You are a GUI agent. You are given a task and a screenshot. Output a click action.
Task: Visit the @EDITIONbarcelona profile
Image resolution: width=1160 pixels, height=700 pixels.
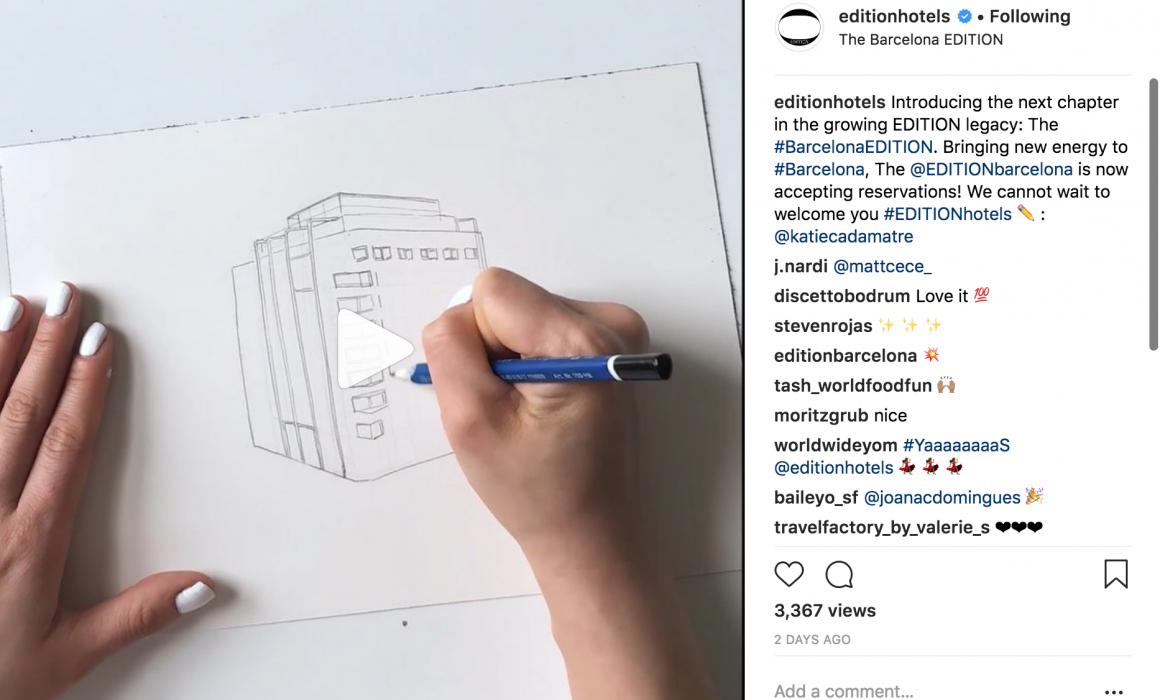click(991, 169)
